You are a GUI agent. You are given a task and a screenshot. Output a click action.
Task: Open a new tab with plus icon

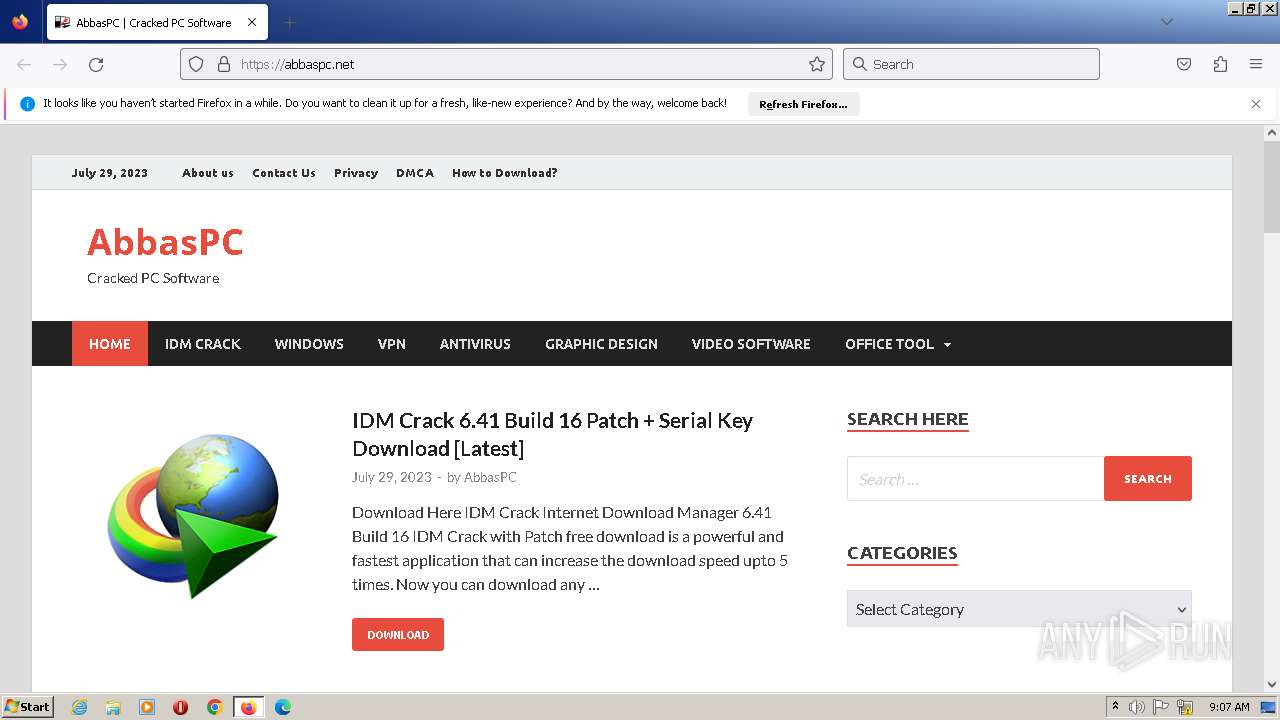click(x=289, y=22)
